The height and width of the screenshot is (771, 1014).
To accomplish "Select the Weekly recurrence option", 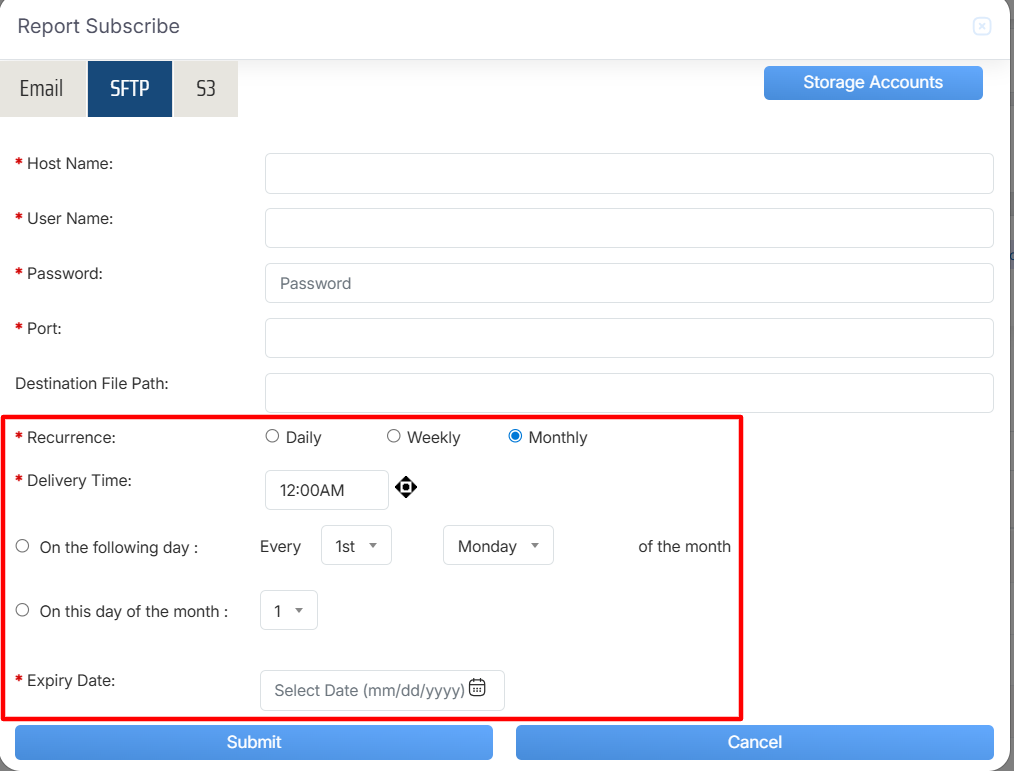I will pos(393,436).
